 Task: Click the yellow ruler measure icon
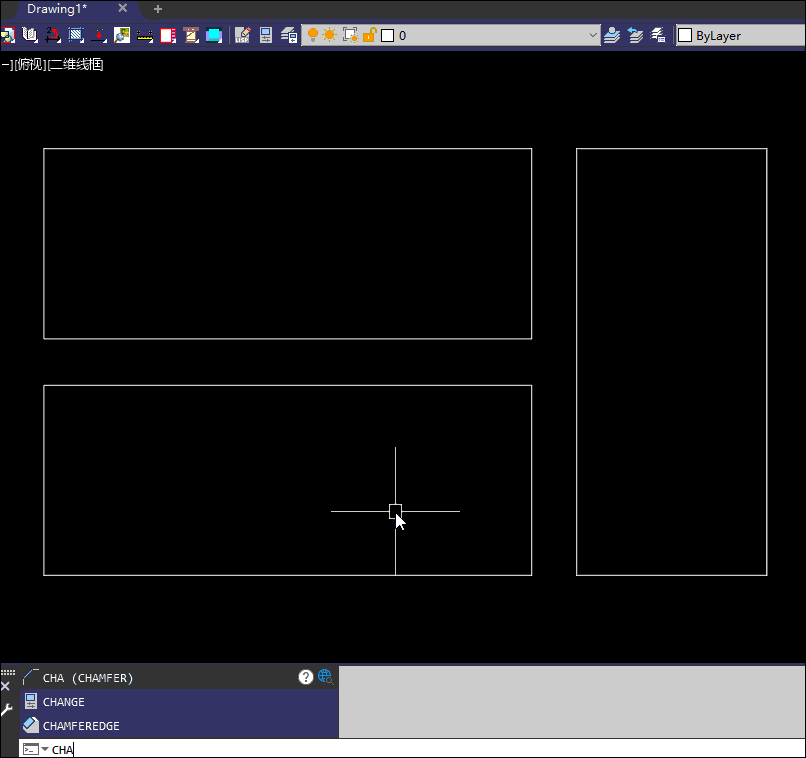click(x=145, y=35)
